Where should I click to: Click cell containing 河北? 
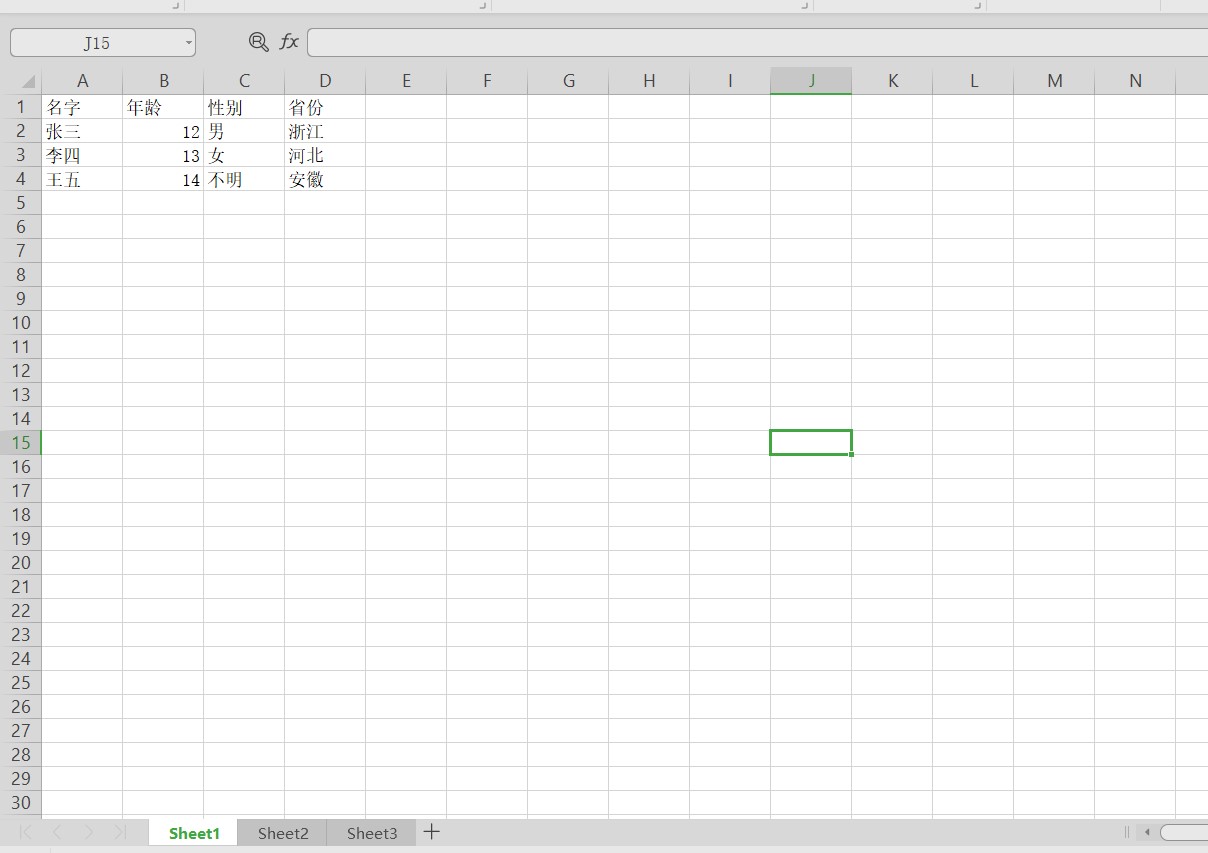point(325,155)
